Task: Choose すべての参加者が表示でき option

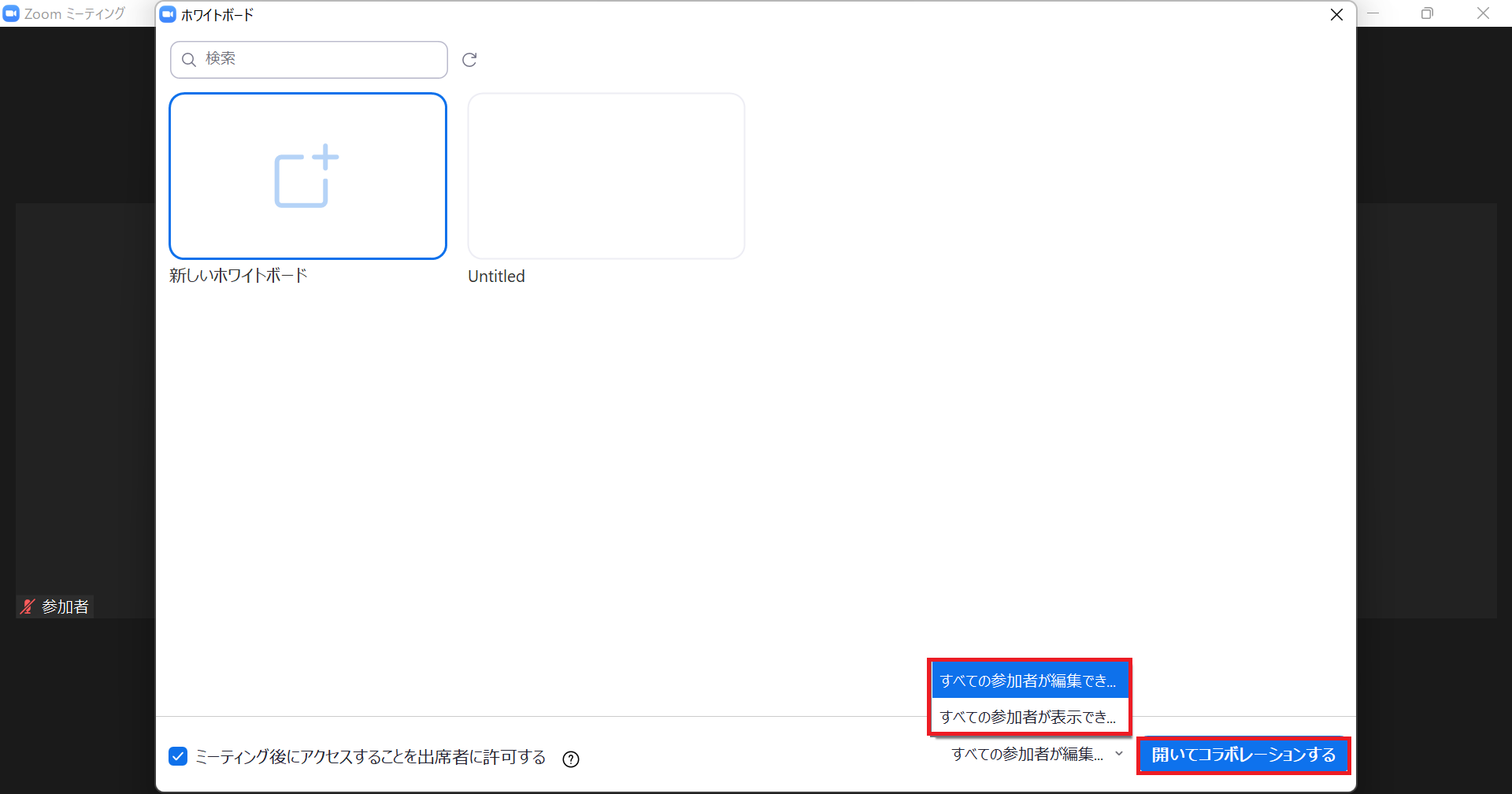Action: [x=1028, y=717]
